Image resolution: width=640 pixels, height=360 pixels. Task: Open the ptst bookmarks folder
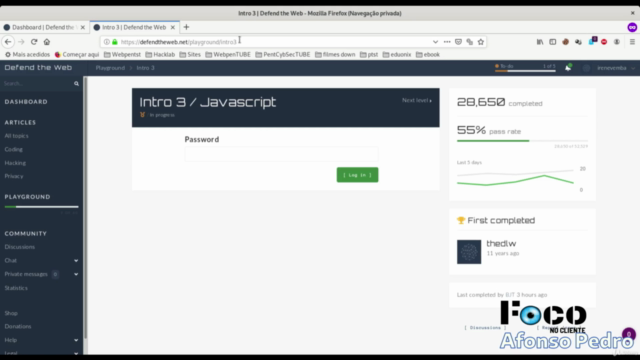pyautogui.click(x=369, y=54)
